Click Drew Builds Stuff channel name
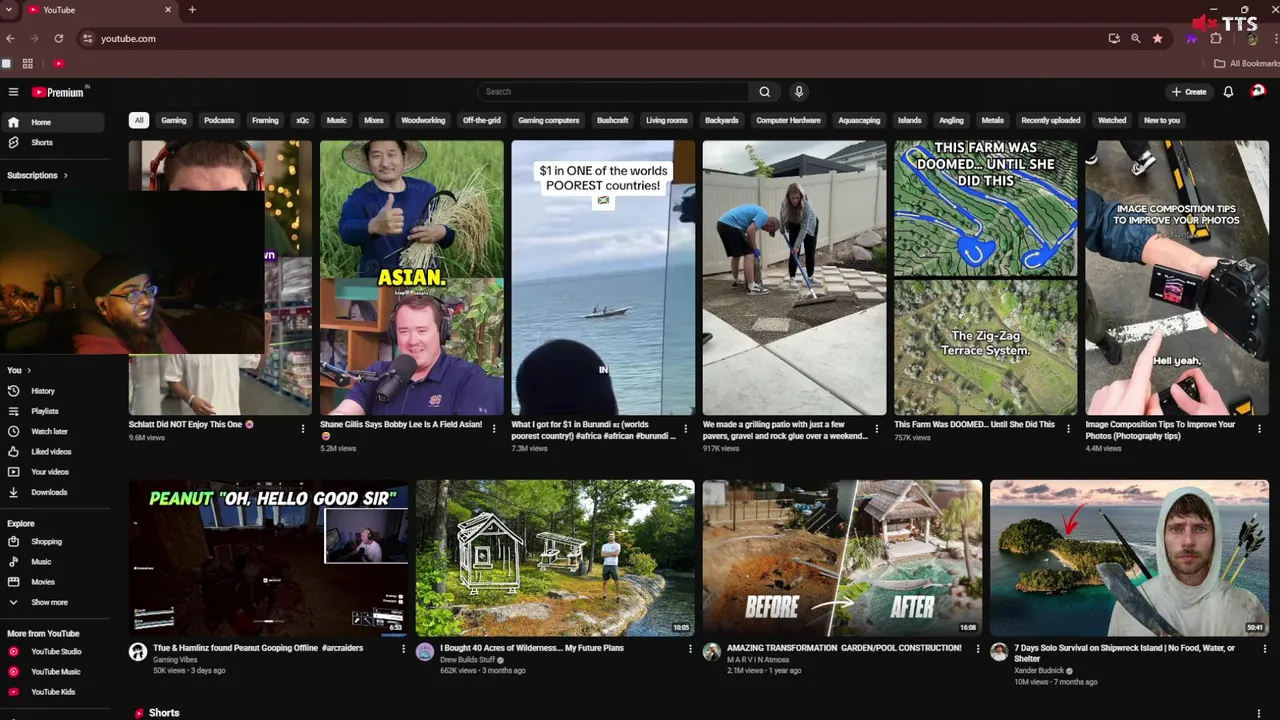 [x=468, y=660]
